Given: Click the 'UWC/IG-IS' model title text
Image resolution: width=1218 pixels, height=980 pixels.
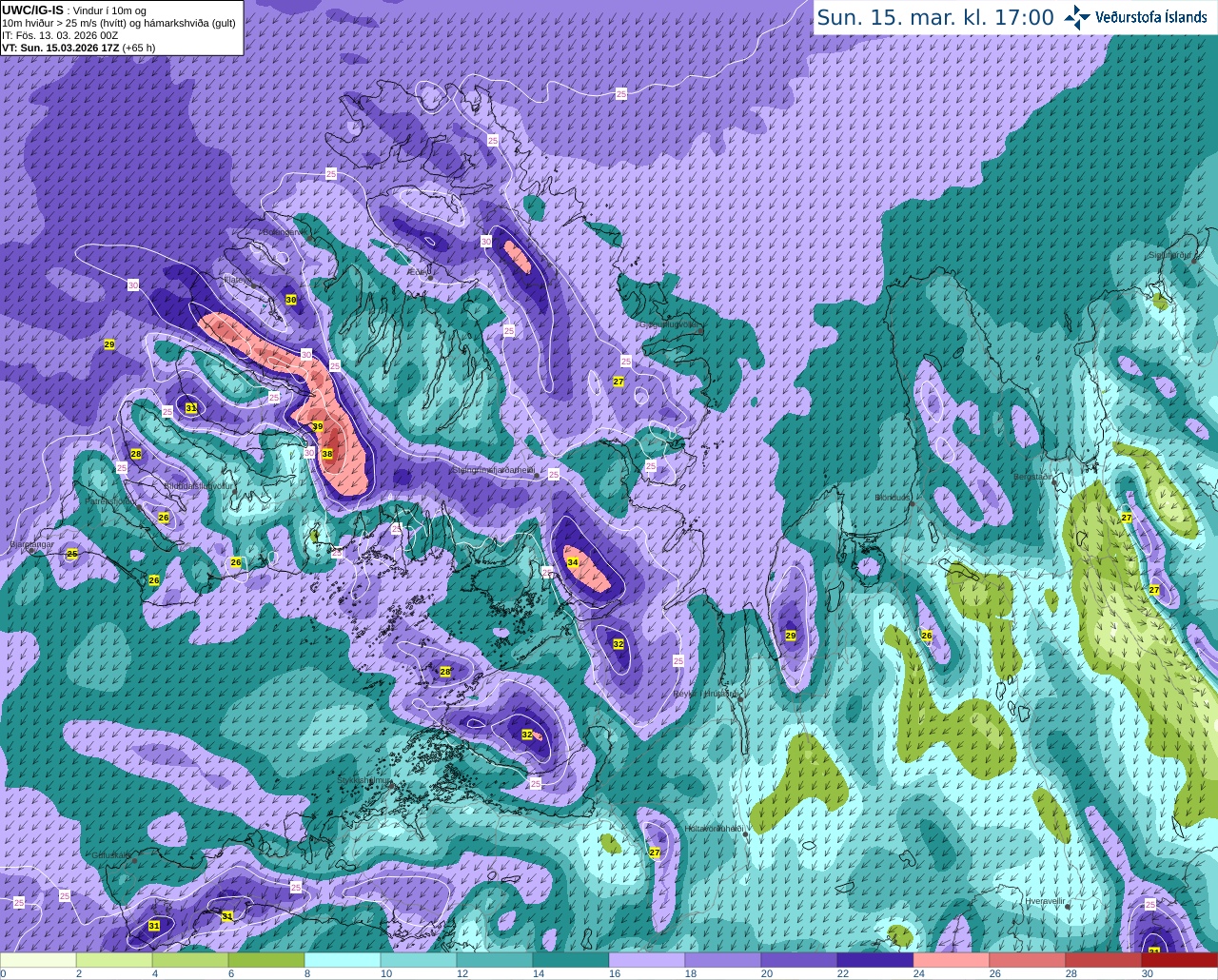Looking at the screenshot, I should (x=33, y=10).
